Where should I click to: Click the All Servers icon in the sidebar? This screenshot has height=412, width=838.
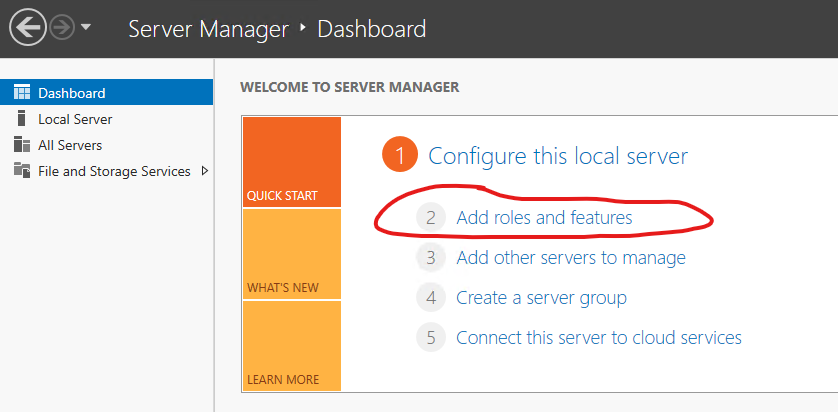tap(21, 145)
